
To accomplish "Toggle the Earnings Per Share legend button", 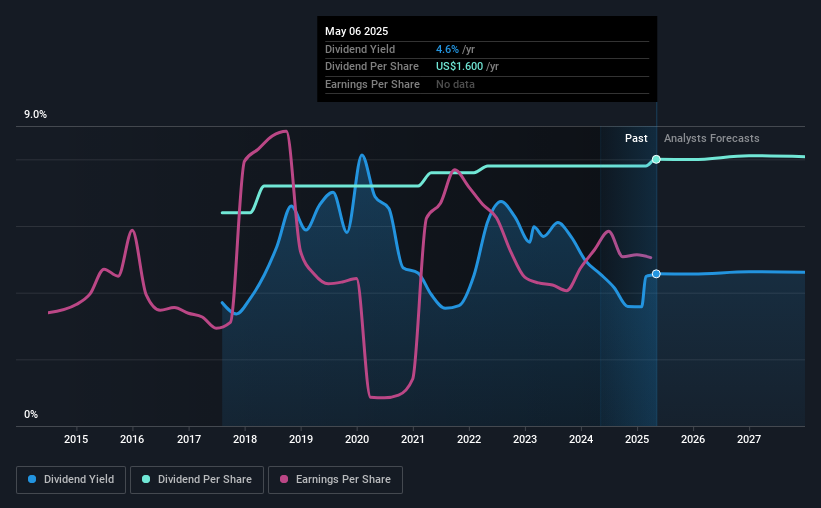I will 335,480.
